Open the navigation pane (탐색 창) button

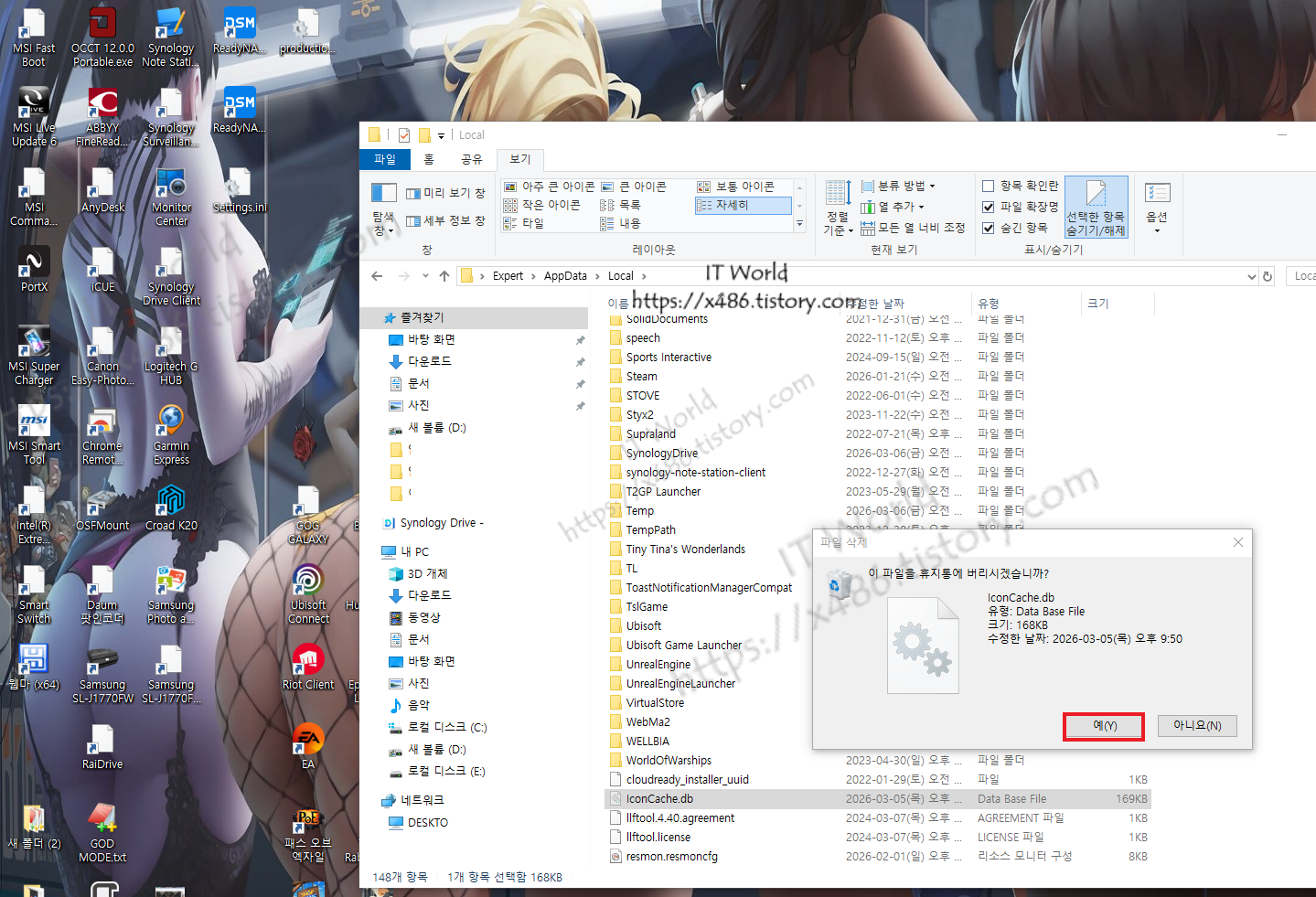383,208
